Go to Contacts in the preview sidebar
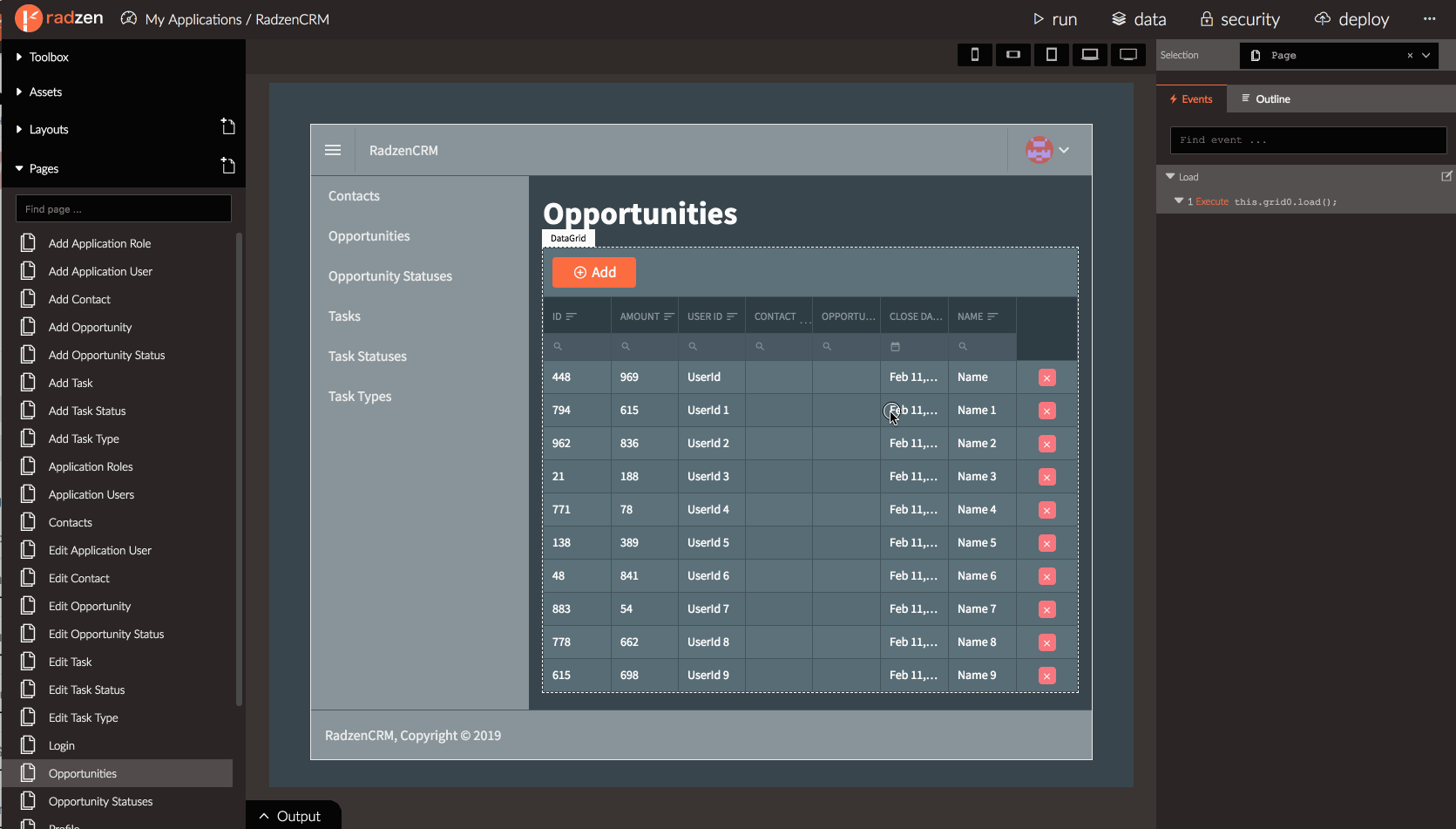Viewport: 1456px width, 829px height. 354,196
